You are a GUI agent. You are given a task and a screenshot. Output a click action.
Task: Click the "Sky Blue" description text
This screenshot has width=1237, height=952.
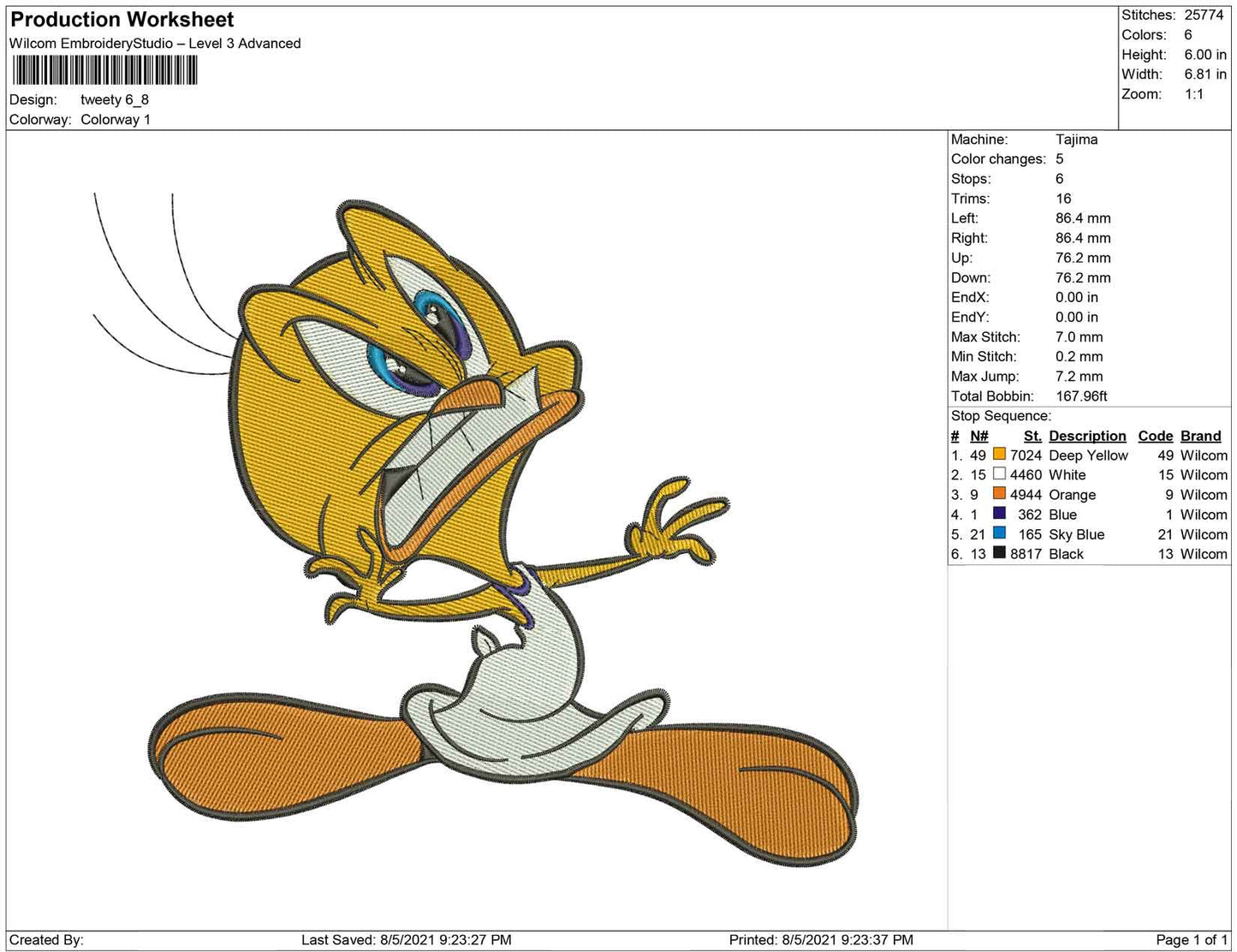click(x=1077, y=534)
